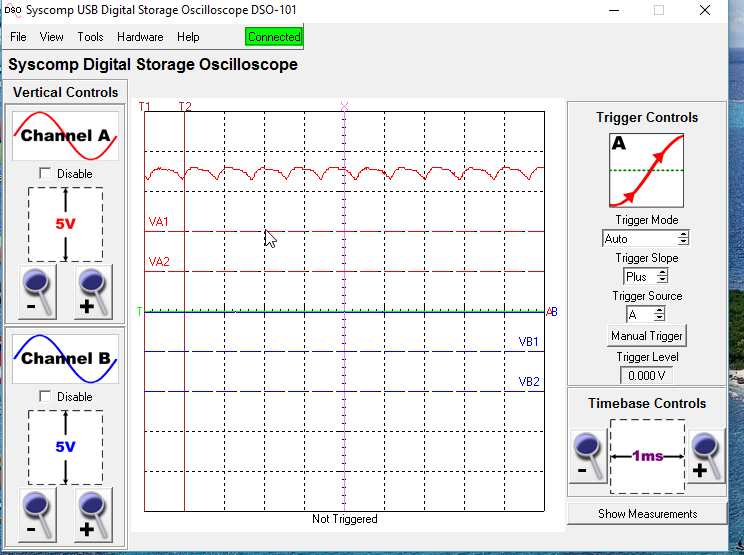This screenshot has width=744, height=555.
Task: Zoom in Channel B vertical scale
Action: (x=93, y=515)
